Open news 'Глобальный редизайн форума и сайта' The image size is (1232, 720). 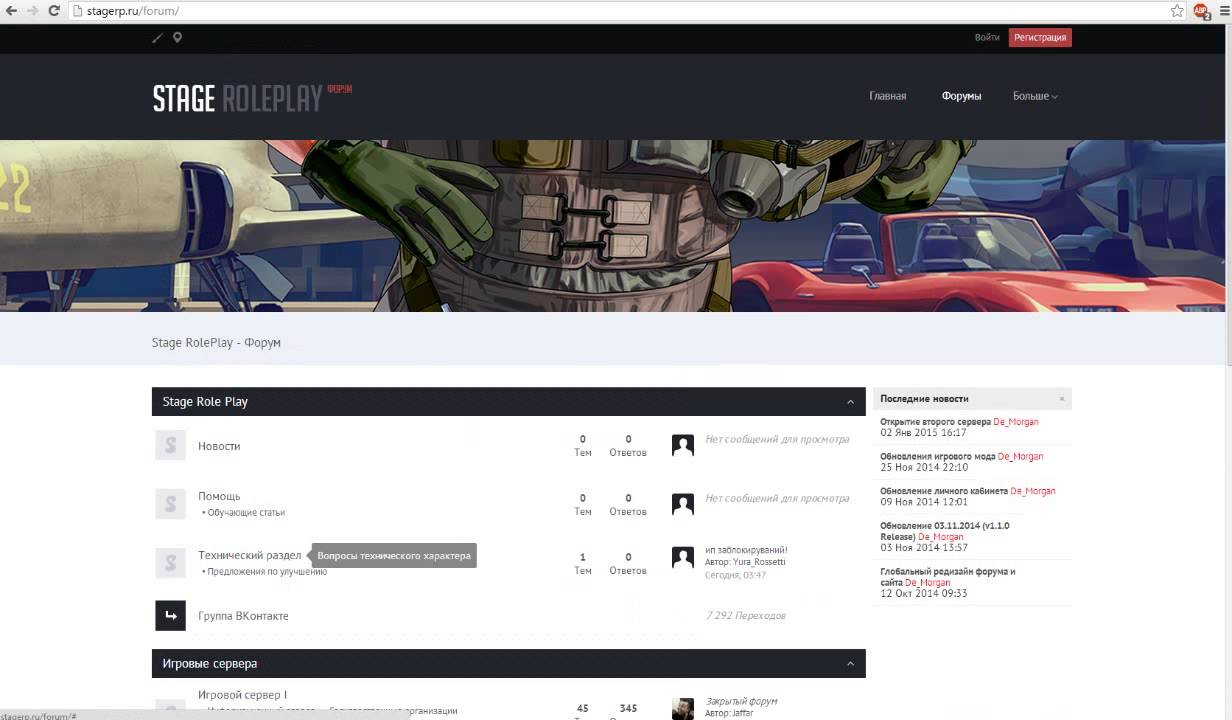(947, 577)
